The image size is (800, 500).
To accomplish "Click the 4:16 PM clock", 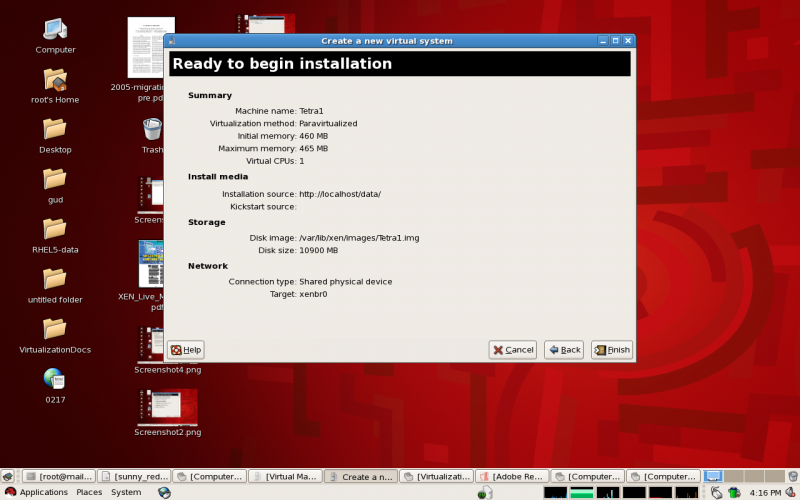I will [x=765, y=492].
